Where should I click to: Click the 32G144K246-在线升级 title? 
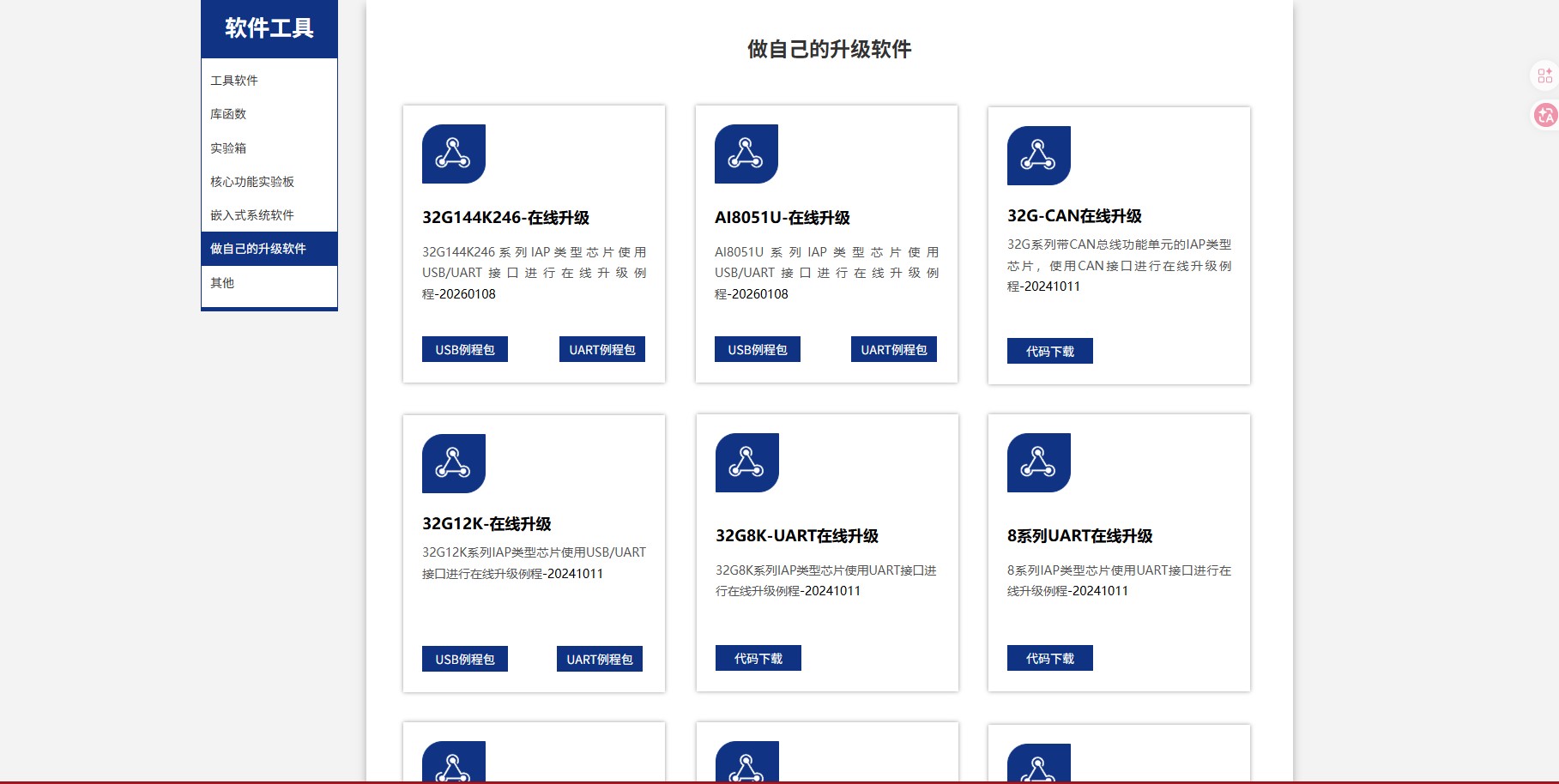point(505,218)
